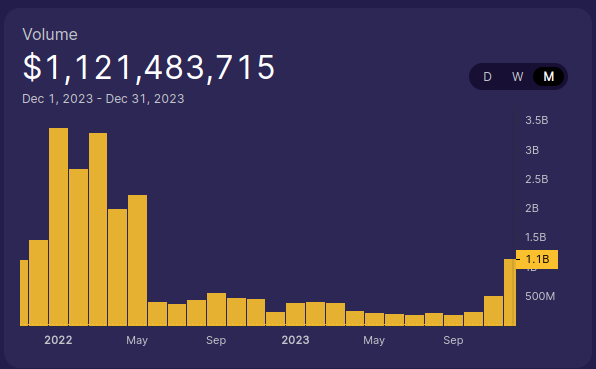596x369 pixels.
Task: Click the tallest volume bar above 2022
Action: [x=59, y=227]
